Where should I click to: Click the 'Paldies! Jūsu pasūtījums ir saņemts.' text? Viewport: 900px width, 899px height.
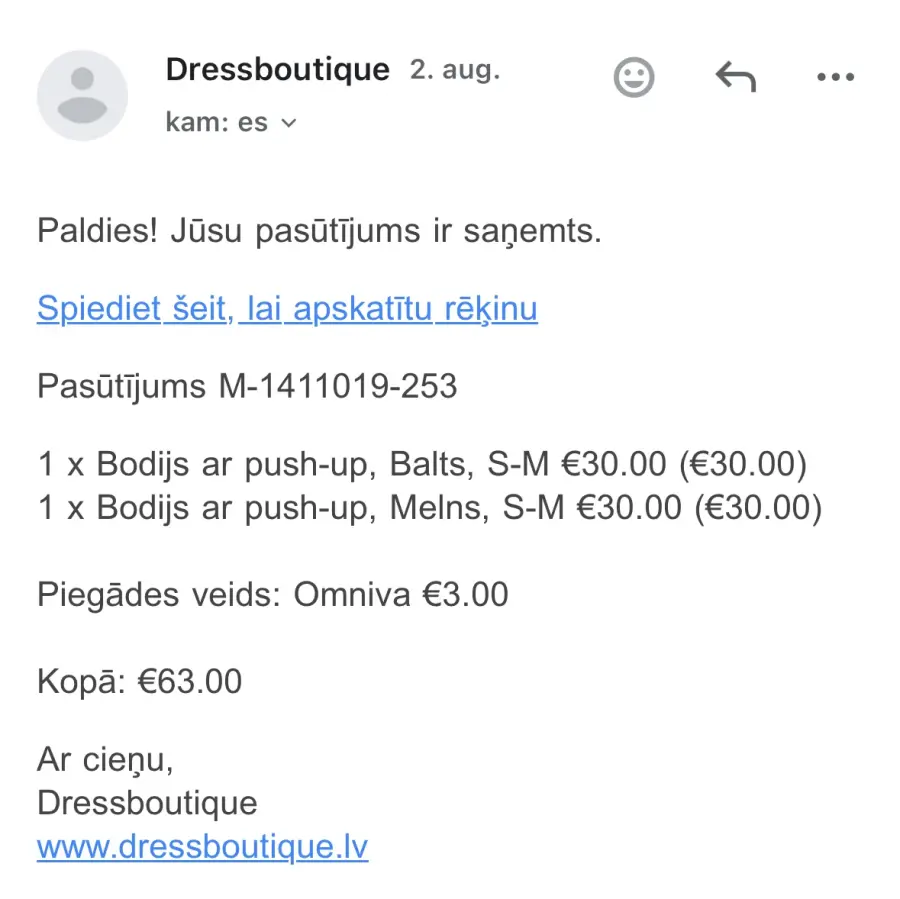point(320,231)
